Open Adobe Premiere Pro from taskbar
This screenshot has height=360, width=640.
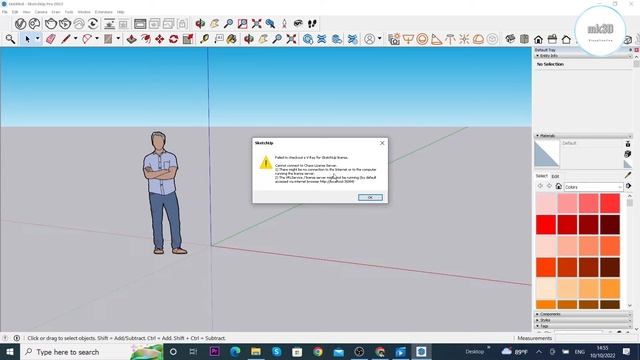tap(214, 352)
